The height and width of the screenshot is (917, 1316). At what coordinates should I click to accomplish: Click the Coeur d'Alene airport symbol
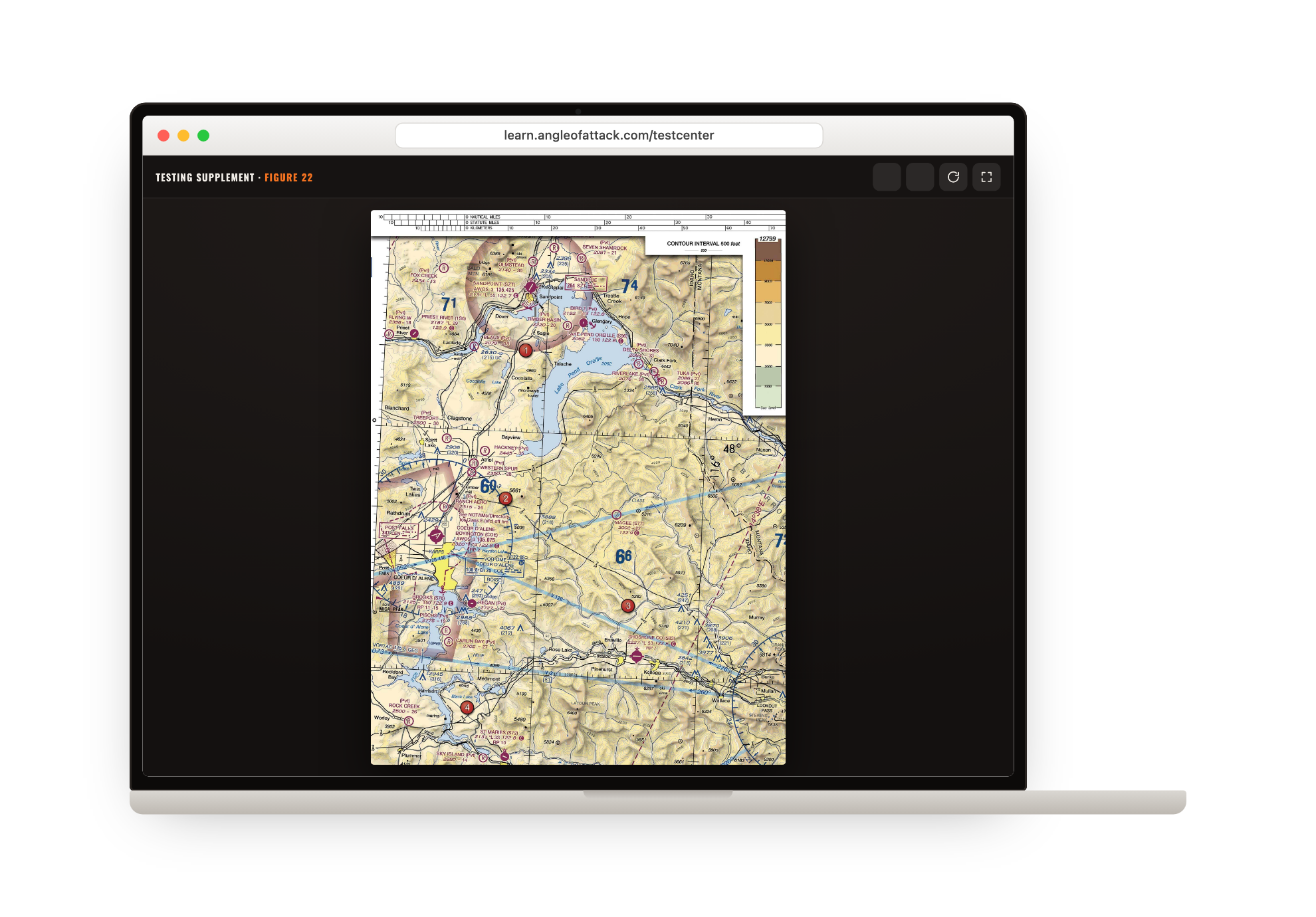click(x=436, y=535)
